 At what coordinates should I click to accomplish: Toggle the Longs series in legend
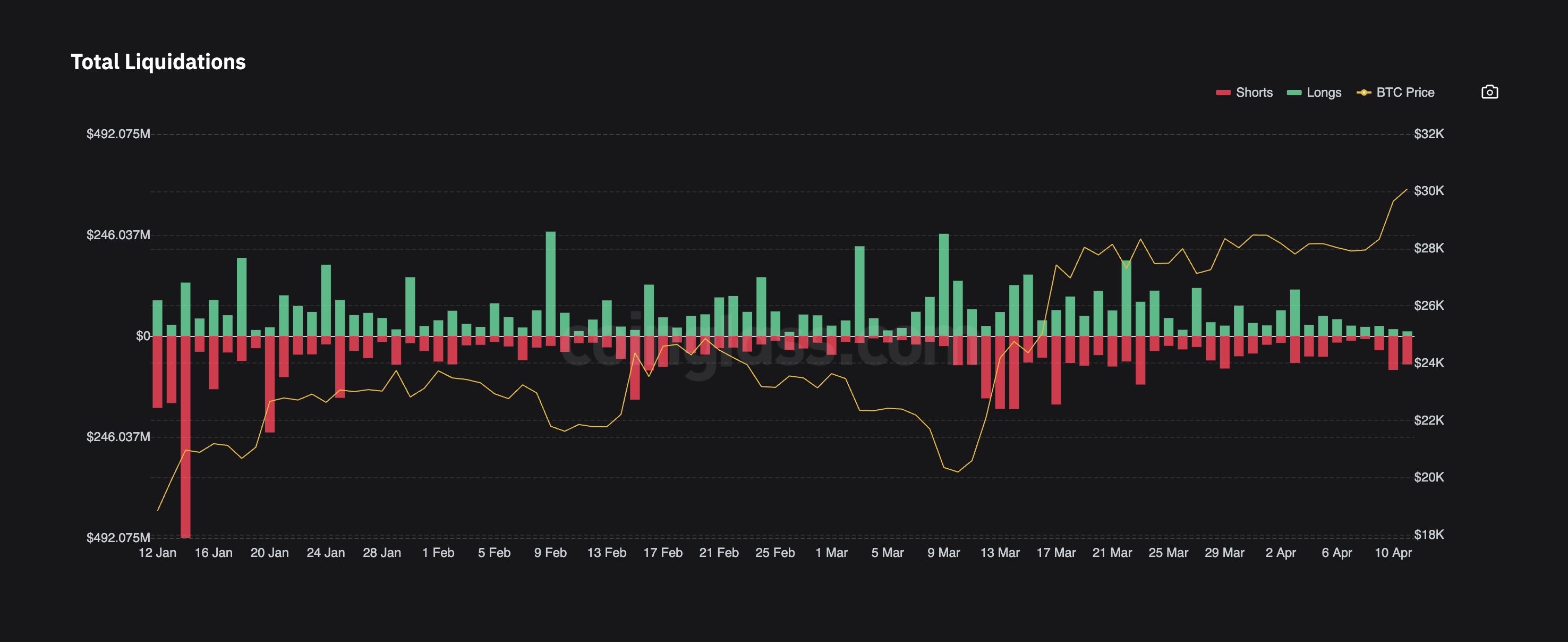point(1314,92)
